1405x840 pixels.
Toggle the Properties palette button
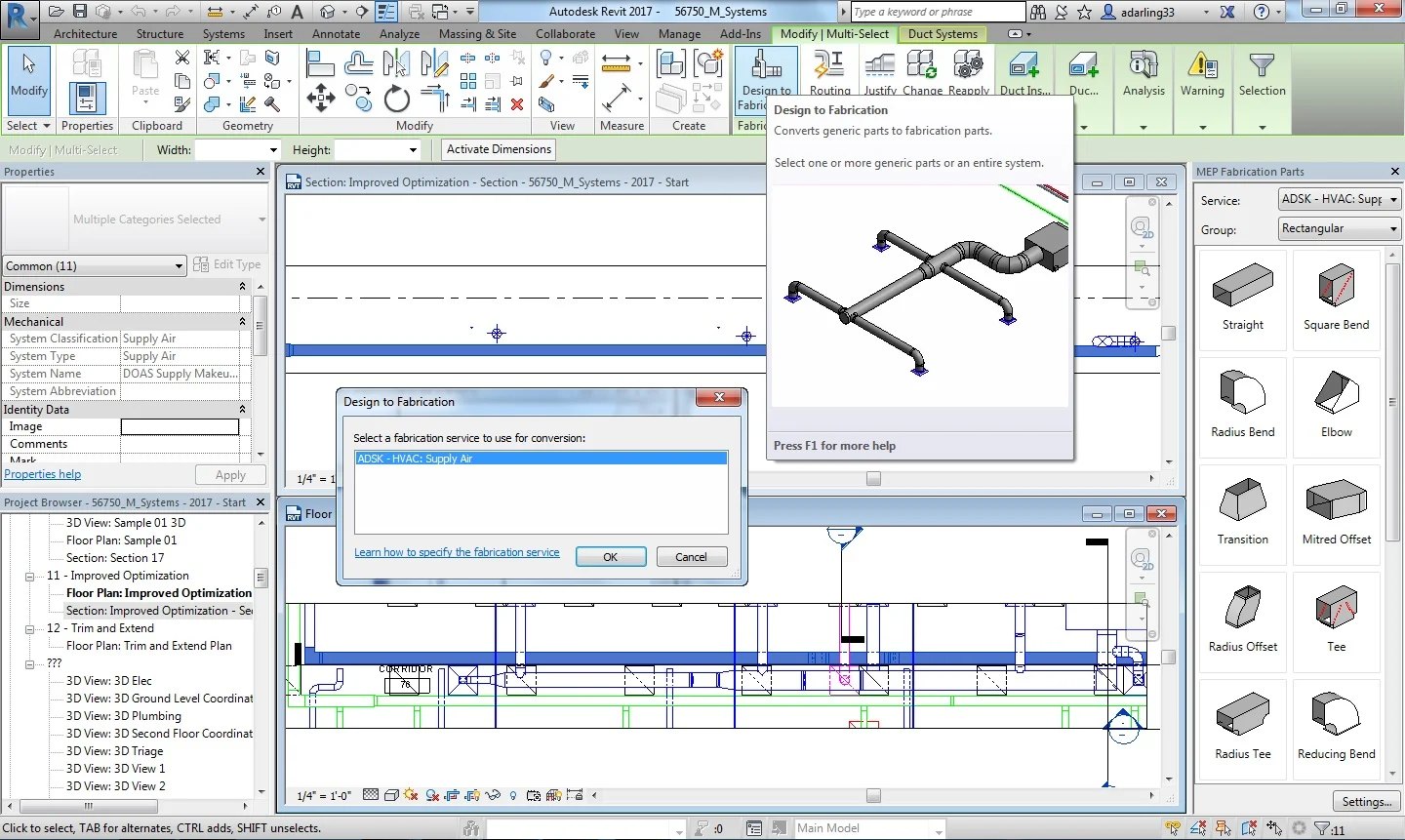coord(87,99)
